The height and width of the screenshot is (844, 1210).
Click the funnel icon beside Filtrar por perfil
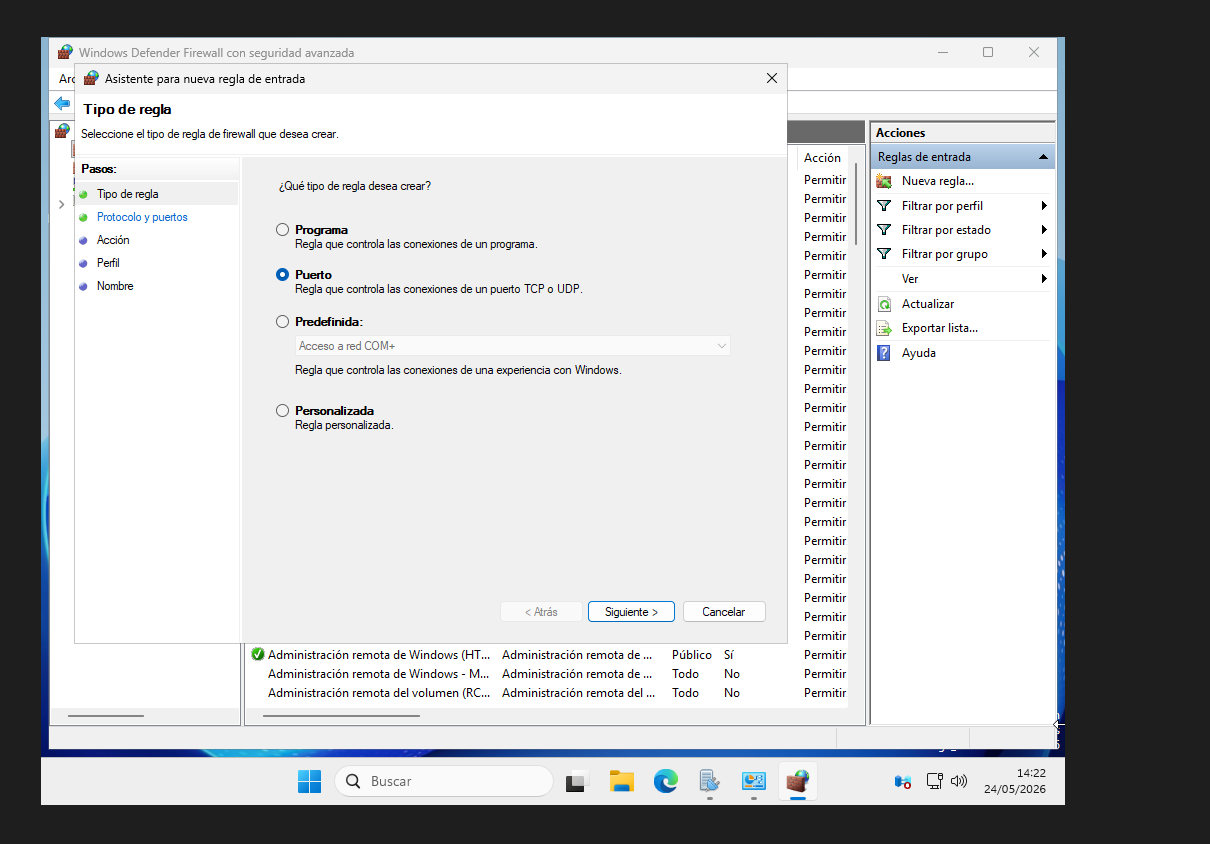click(x=884, y=206)
